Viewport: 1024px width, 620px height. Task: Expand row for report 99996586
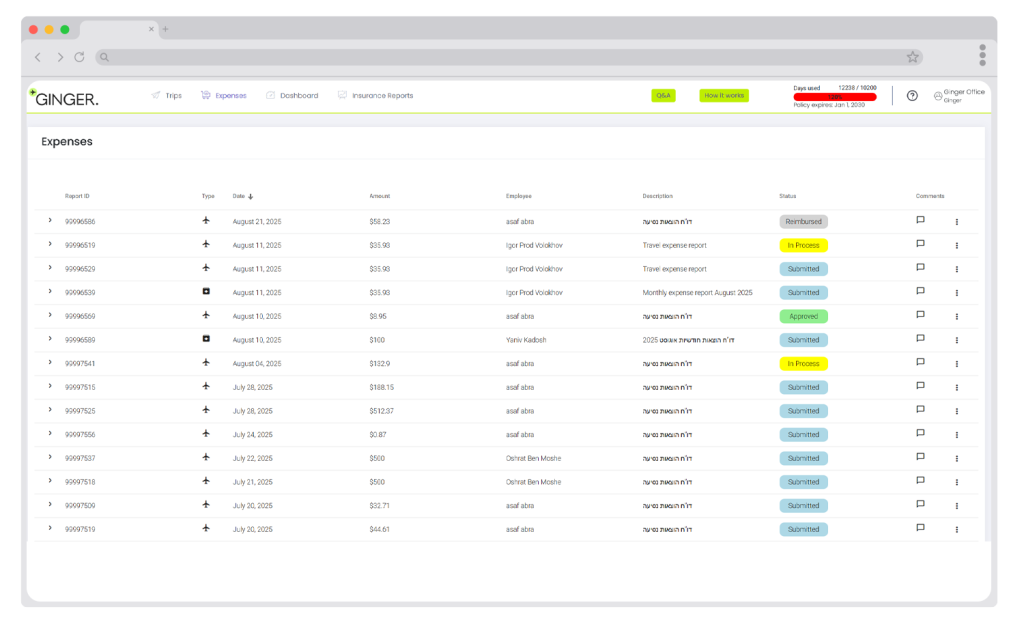point(49,220)
